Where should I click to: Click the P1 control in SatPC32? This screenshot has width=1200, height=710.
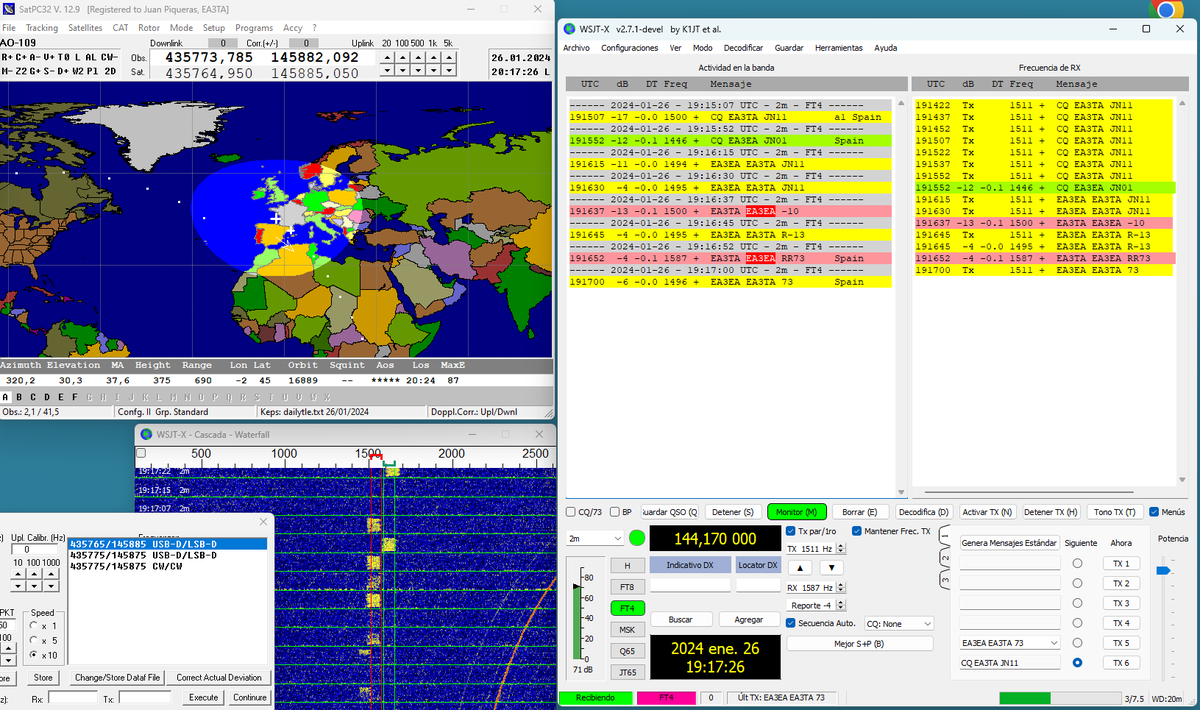tap(92, 71)
